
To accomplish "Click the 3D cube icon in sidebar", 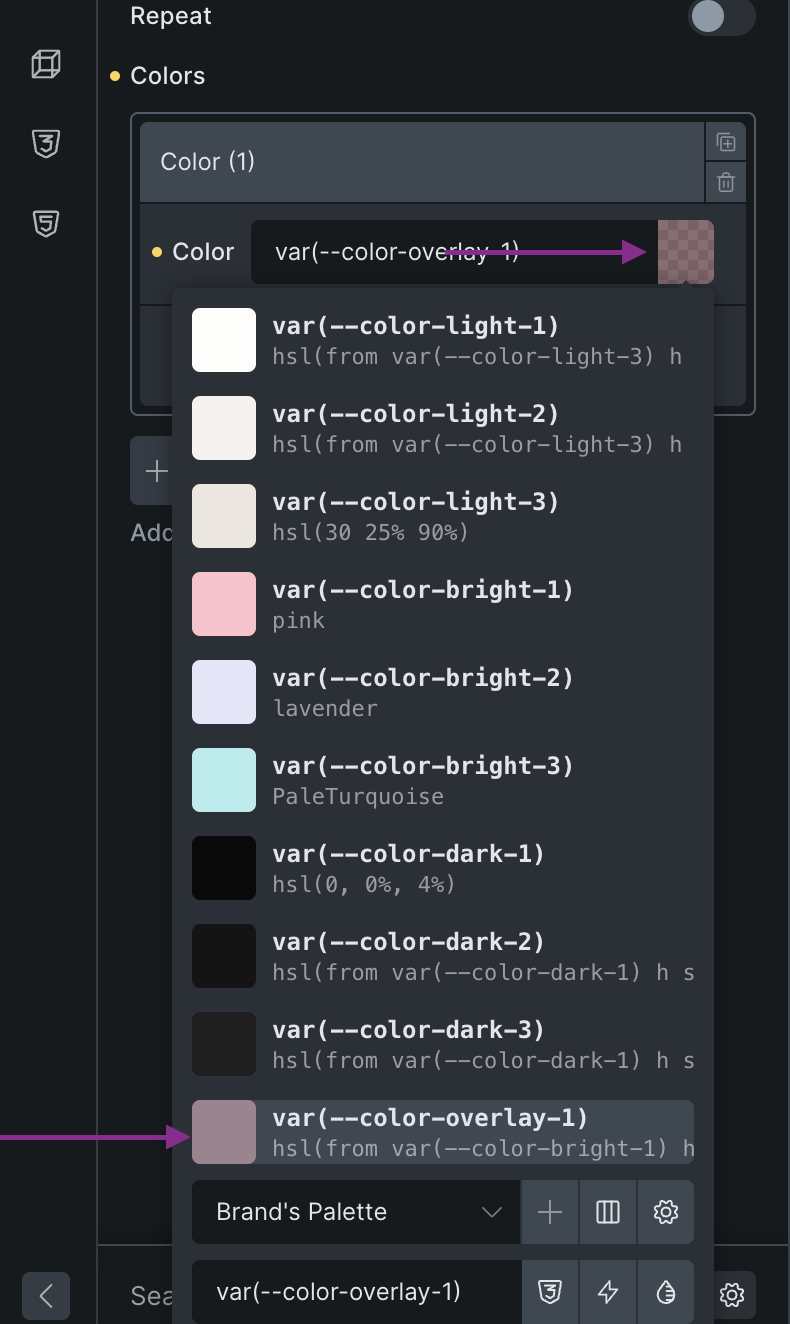I will point(45,65).
